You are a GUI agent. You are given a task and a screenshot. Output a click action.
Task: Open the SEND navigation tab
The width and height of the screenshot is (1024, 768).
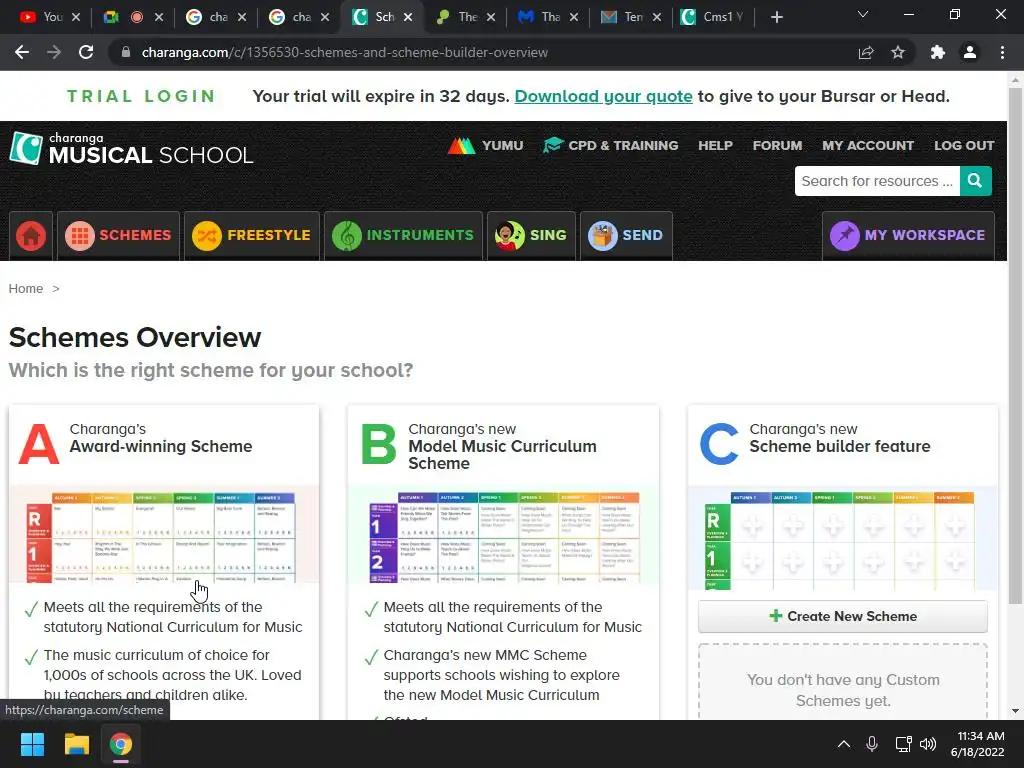[626, 236]
